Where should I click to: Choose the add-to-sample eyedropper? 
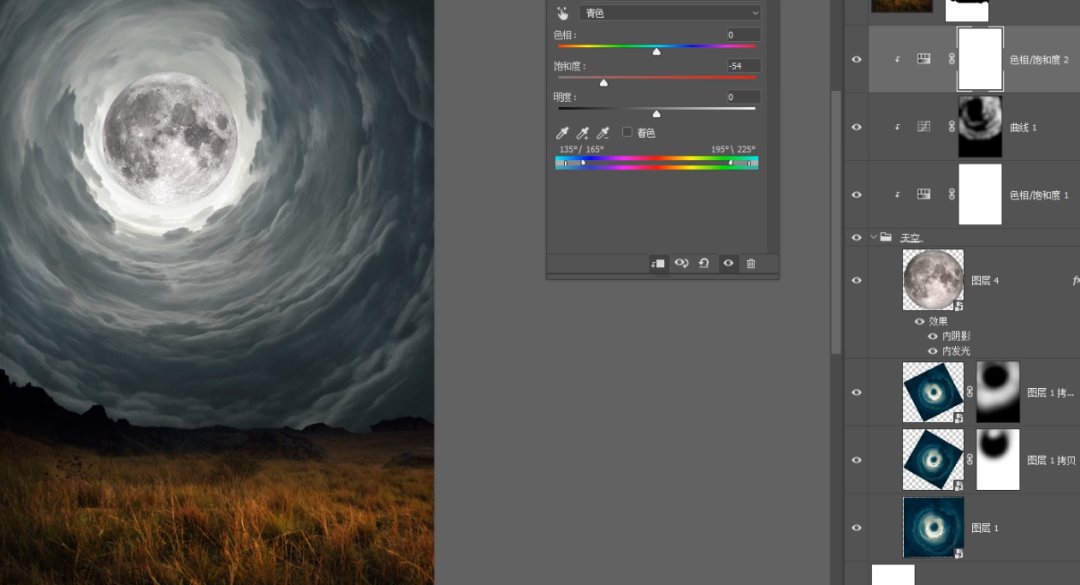pyautogui.click(x=582, y=133)
